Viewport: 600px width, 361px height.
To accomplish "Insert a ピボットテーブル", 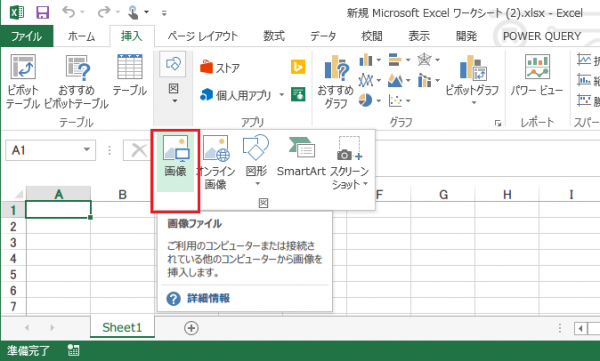I will 23,81.
